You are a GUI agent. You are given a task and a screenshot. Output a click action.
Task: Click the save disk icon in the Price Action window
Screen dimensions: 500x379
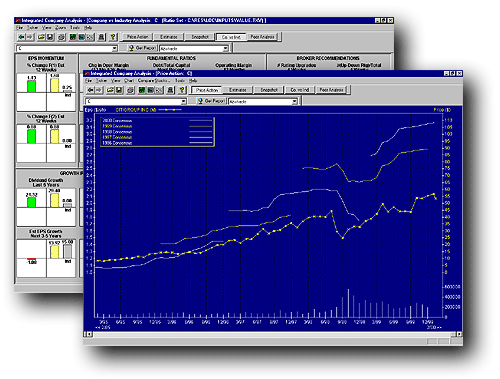(x=119, y=90)
